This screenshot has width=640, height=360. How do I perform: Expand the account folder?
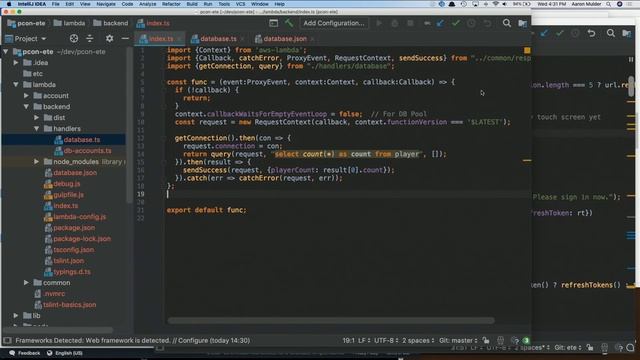[27, 96]
